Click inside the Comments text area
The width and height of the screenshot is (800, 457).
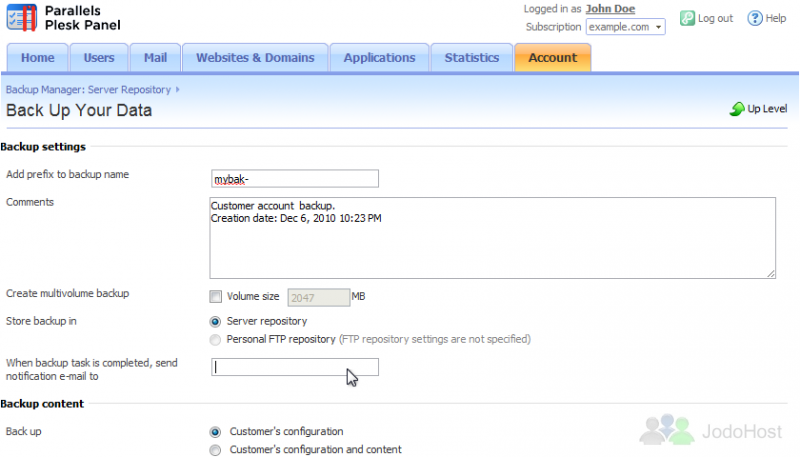(492, 238)
